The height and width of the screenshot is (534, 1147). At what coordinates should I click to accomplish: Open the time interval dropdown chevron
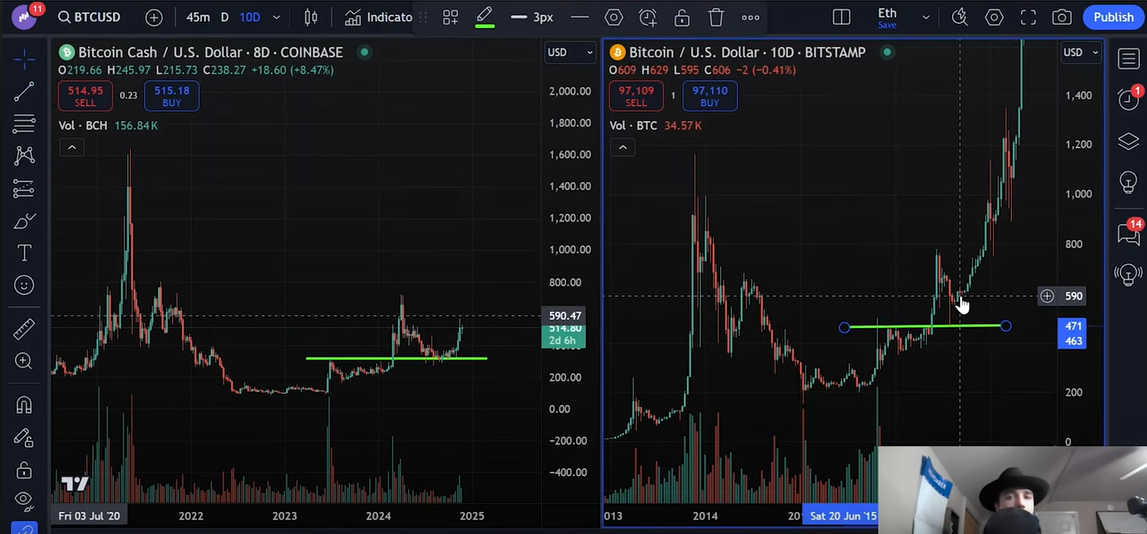(x=276, y=18)
